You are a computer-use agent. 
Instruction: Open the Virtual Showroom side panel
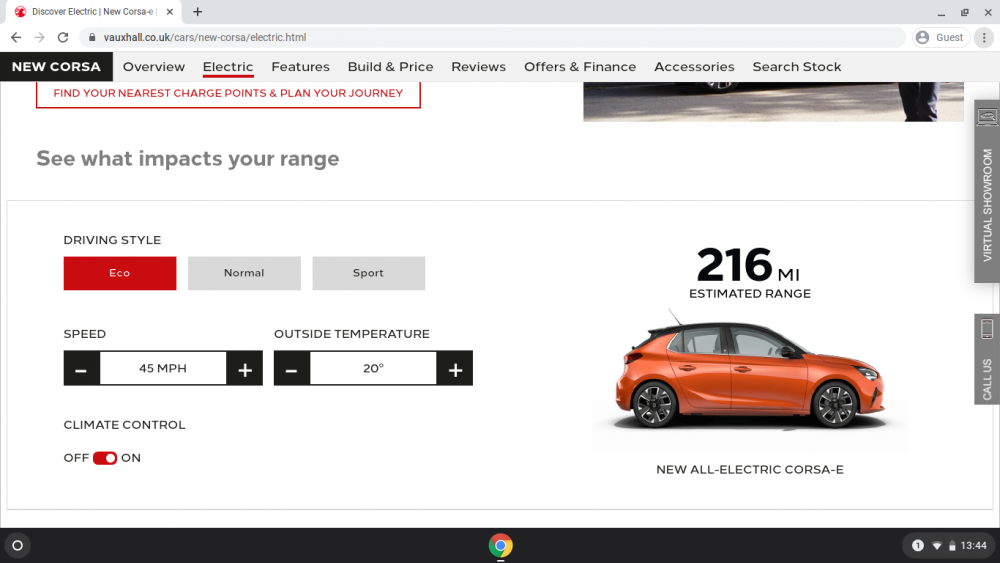987,191
